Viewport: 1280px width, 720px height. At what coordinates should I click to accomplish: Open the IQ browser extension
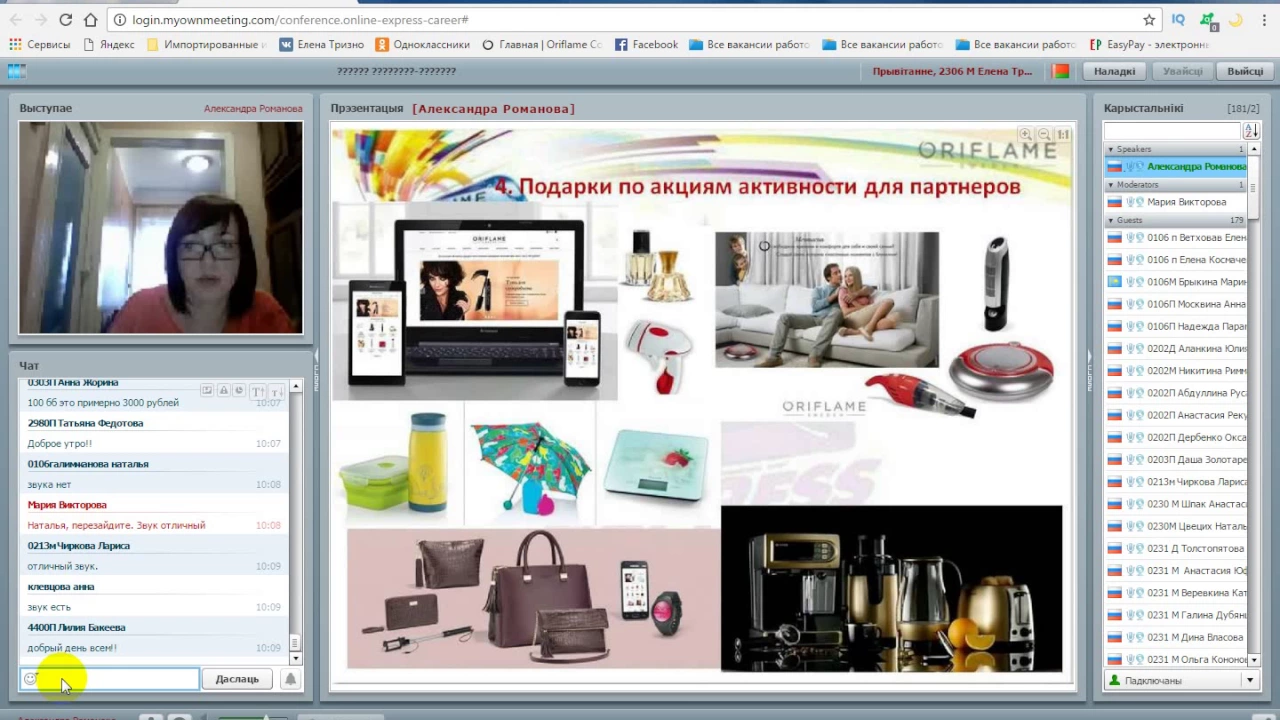coord(1178,20)
